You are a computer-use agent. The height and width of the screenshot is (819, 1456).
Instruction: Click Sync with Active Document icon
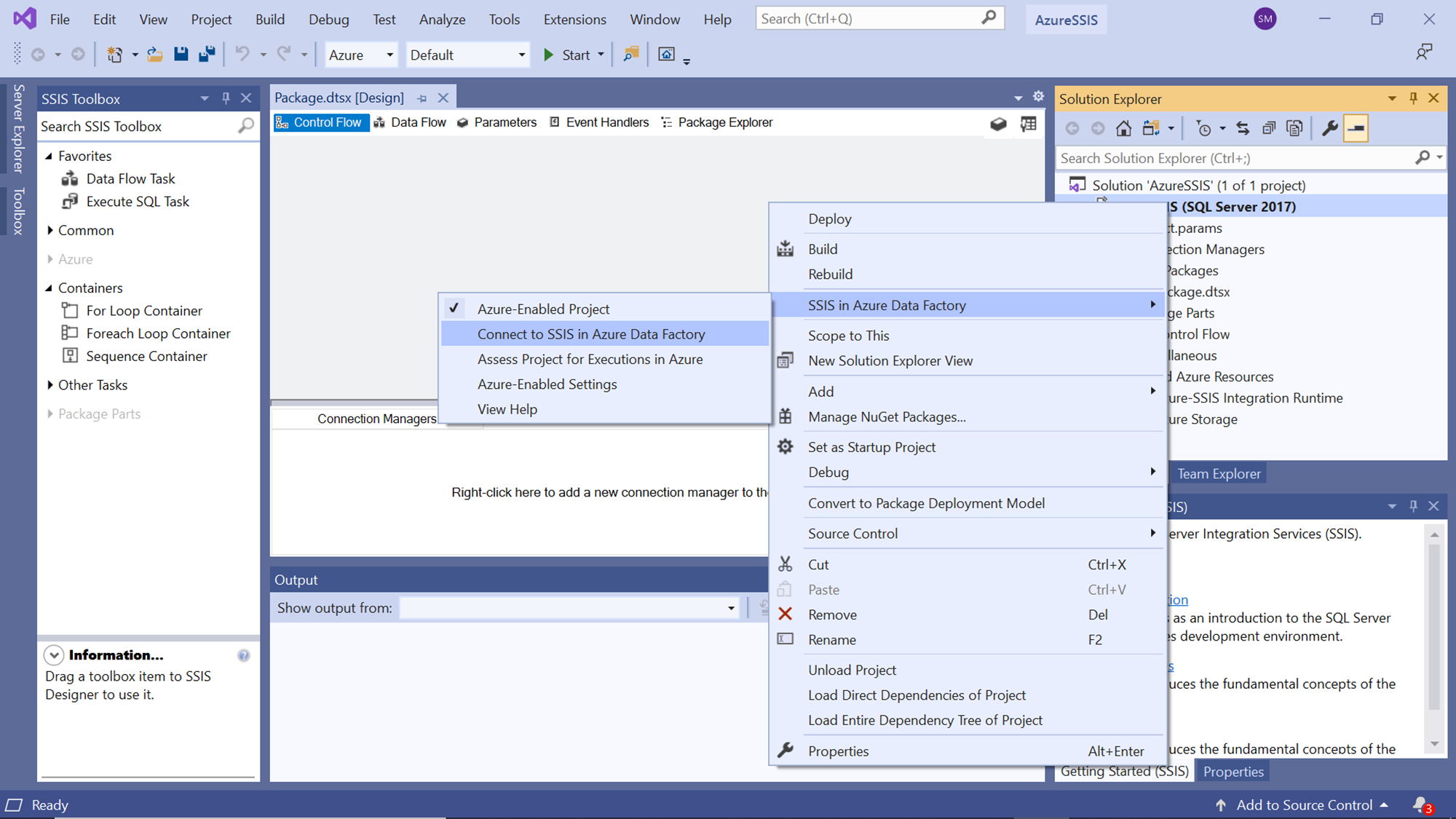click(x=1243, y=129)
